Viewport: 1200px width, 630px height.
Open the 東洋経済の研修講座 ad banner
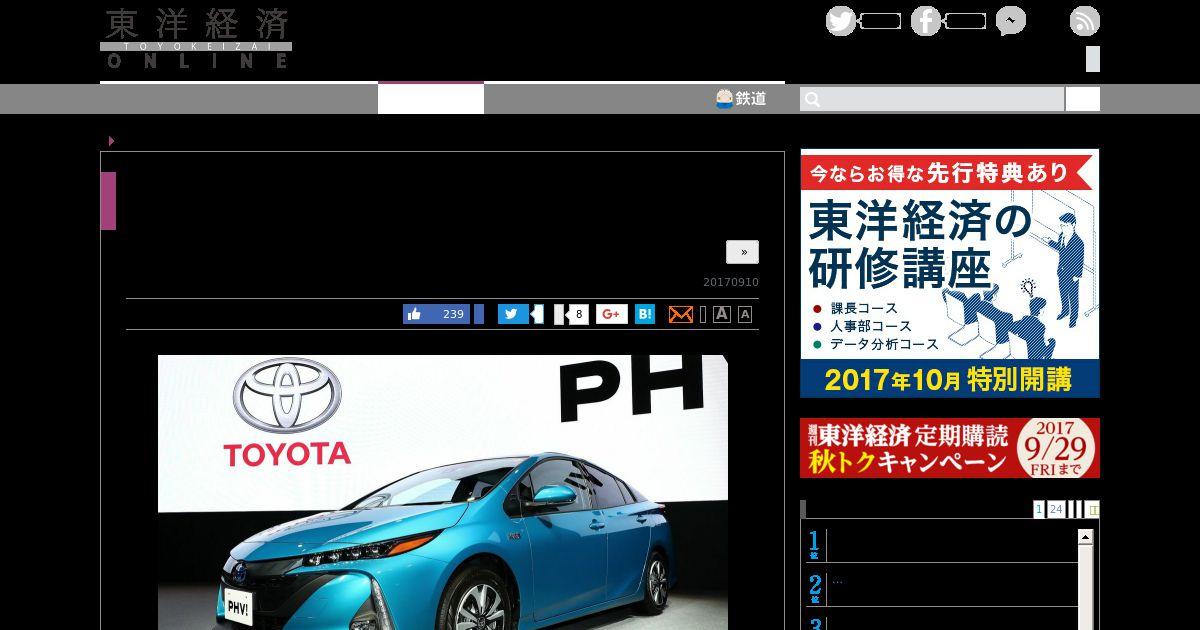(950, 273)
